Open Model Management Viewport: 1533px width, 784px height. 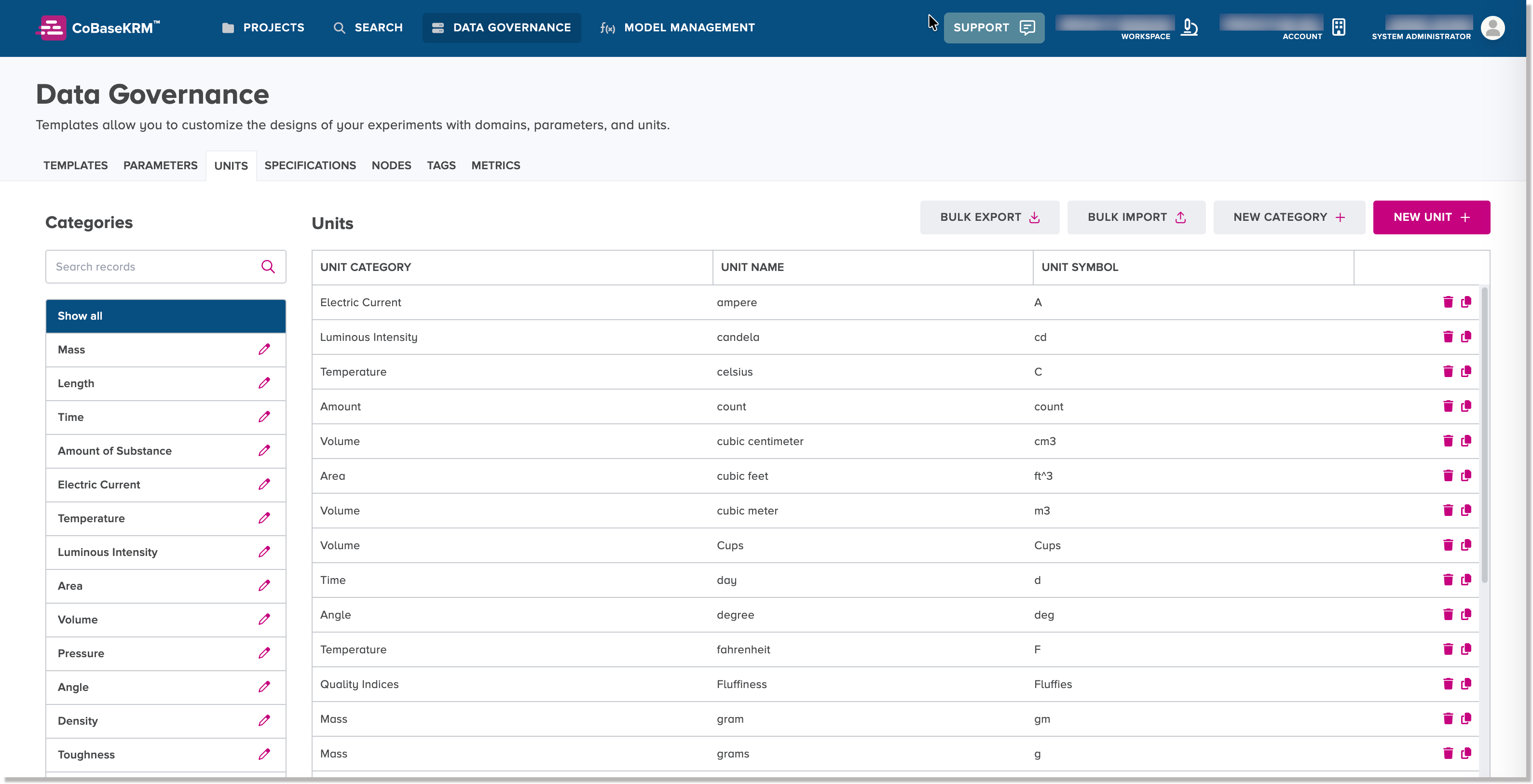click(x=677, y=27)
